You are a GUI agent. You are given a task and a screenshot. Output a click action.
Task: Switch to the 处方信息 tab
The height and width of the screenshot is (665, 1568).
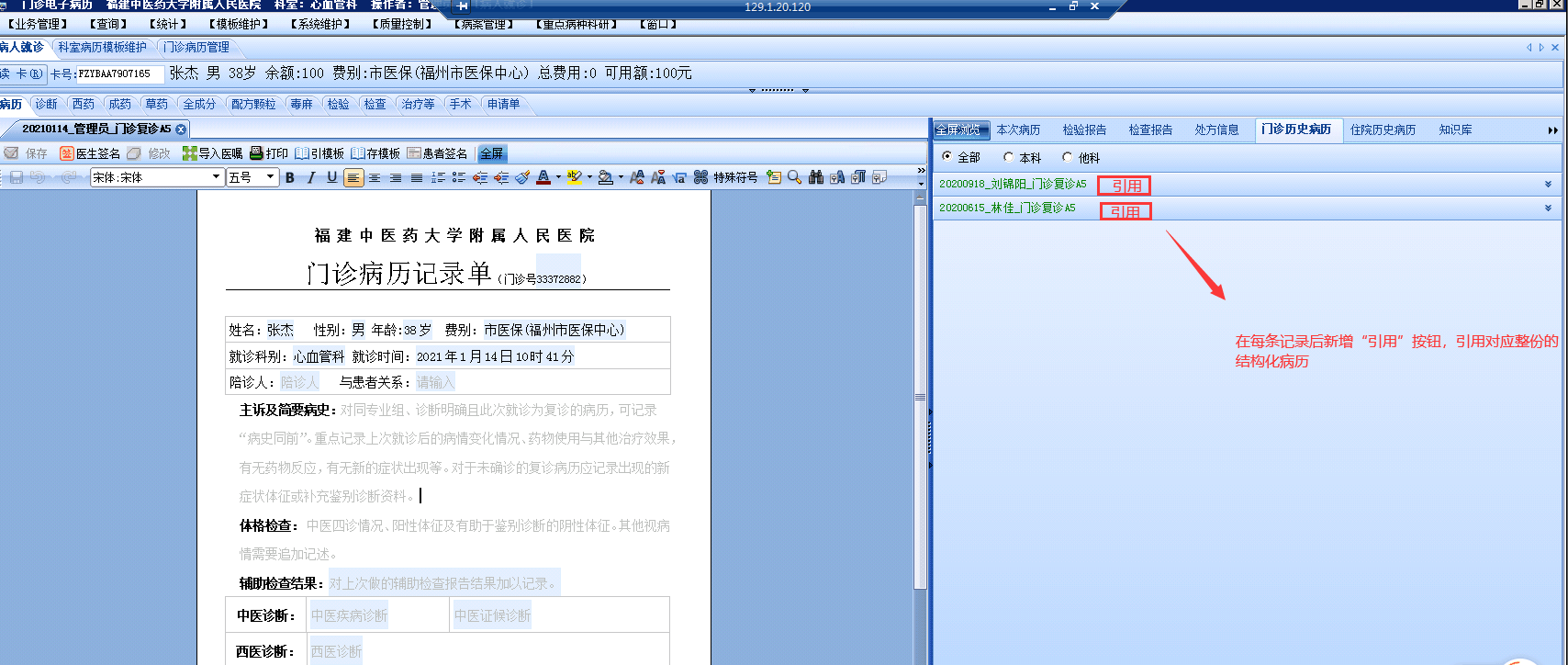(x=1216, y=130)
